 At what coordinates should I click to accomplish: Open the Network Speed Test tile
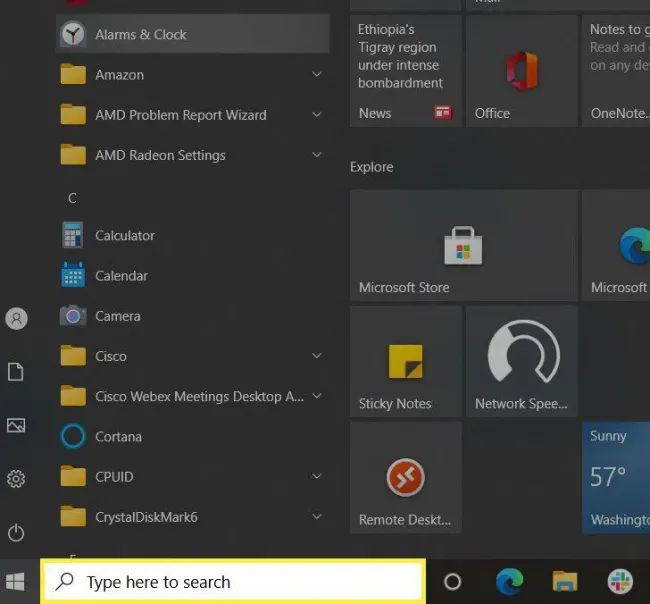(521, 362)
